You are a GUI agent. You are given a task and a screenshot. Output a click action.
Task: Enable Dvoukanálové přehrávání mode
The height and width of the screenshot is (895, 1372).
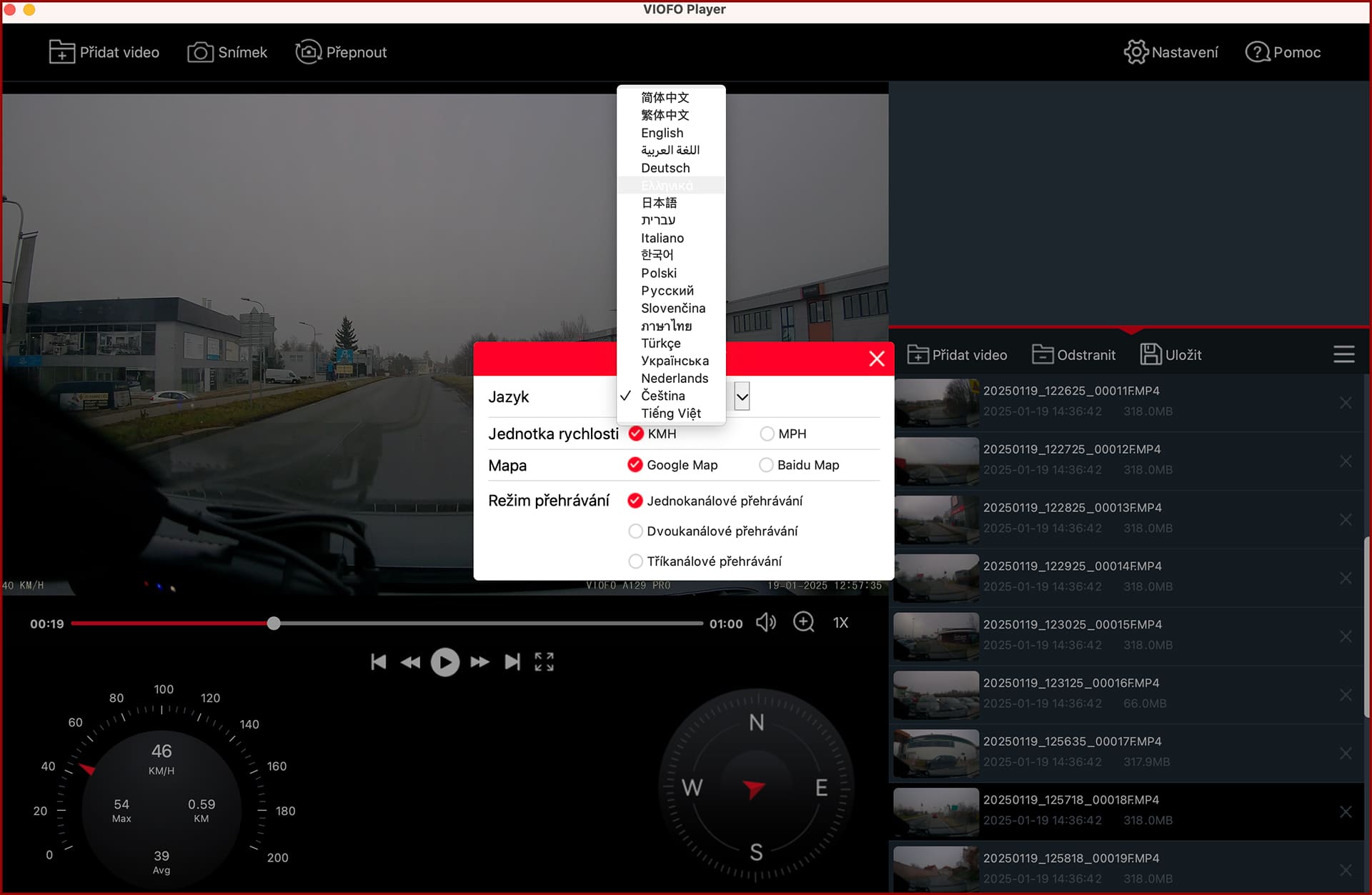[635, 531]
